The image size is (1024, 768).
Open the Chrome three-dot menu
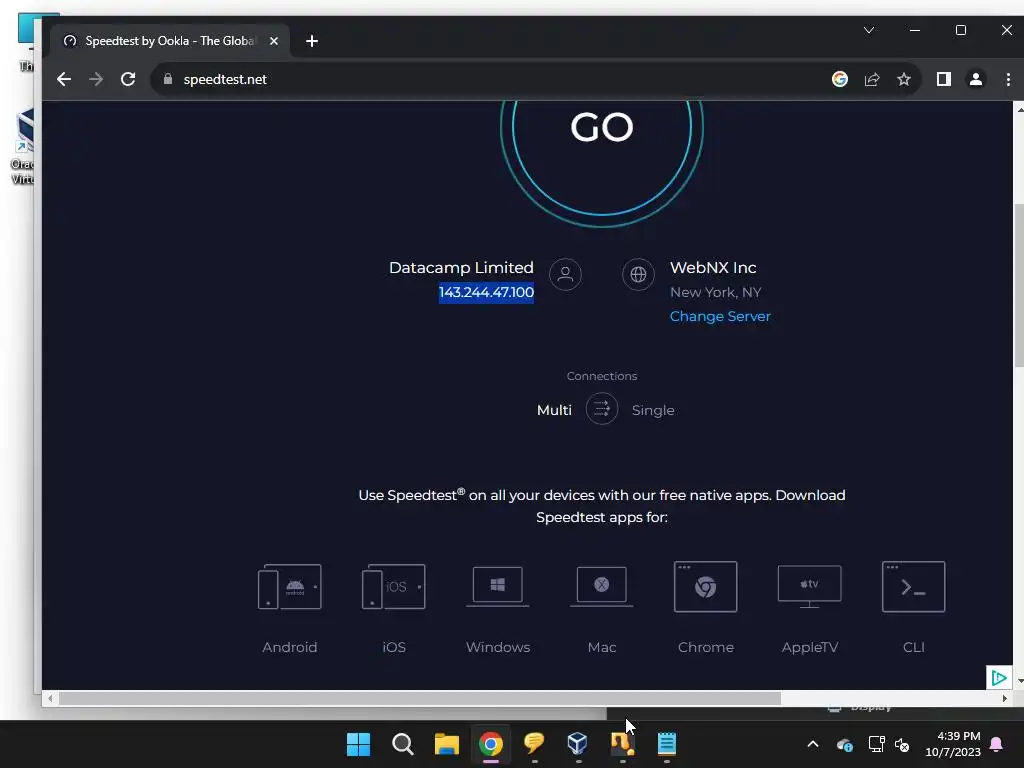tap(1008, 79)
